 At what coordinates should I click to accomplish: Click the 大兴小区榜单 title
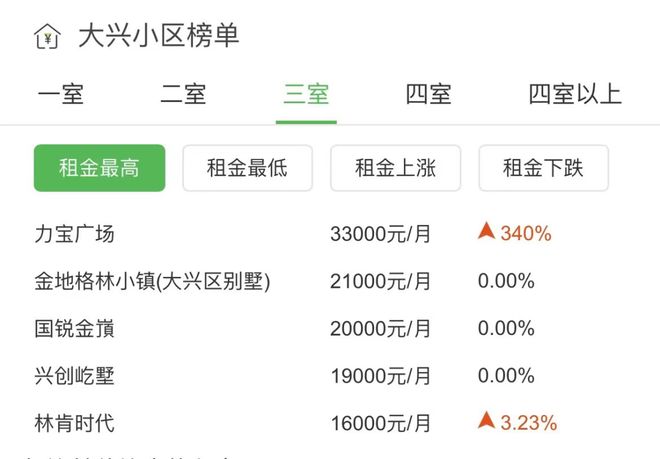click(x=159, y=37)
